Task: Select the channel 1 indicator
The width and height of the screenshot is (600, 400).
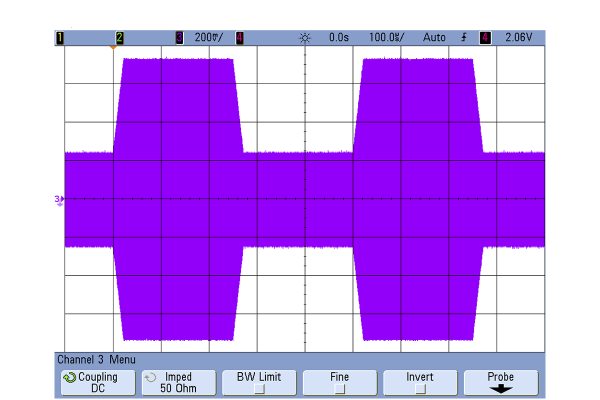Action: coord(59,37)
